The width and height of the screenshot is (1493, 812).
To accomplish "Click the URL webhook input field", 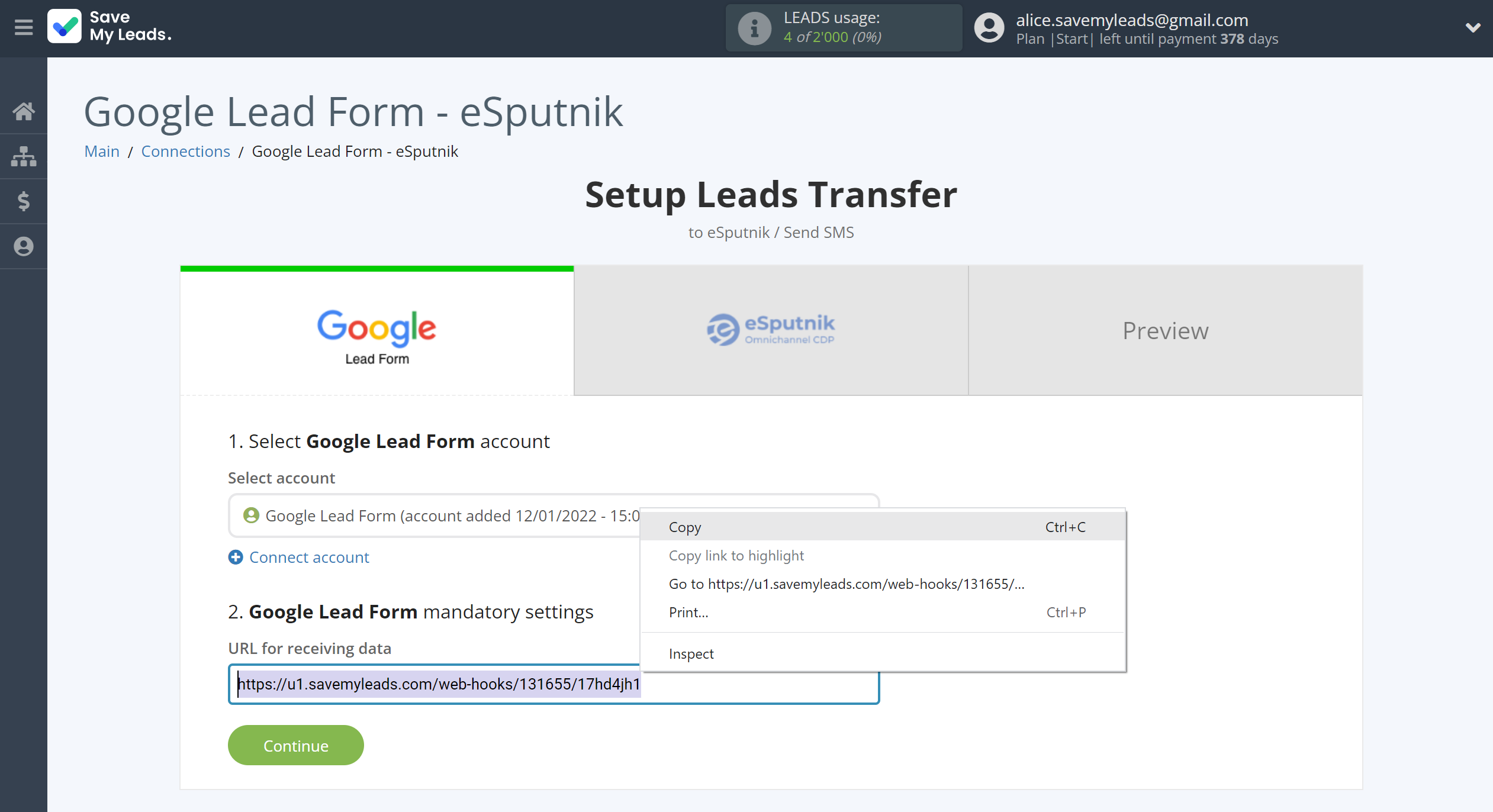I will click(553, 684).
